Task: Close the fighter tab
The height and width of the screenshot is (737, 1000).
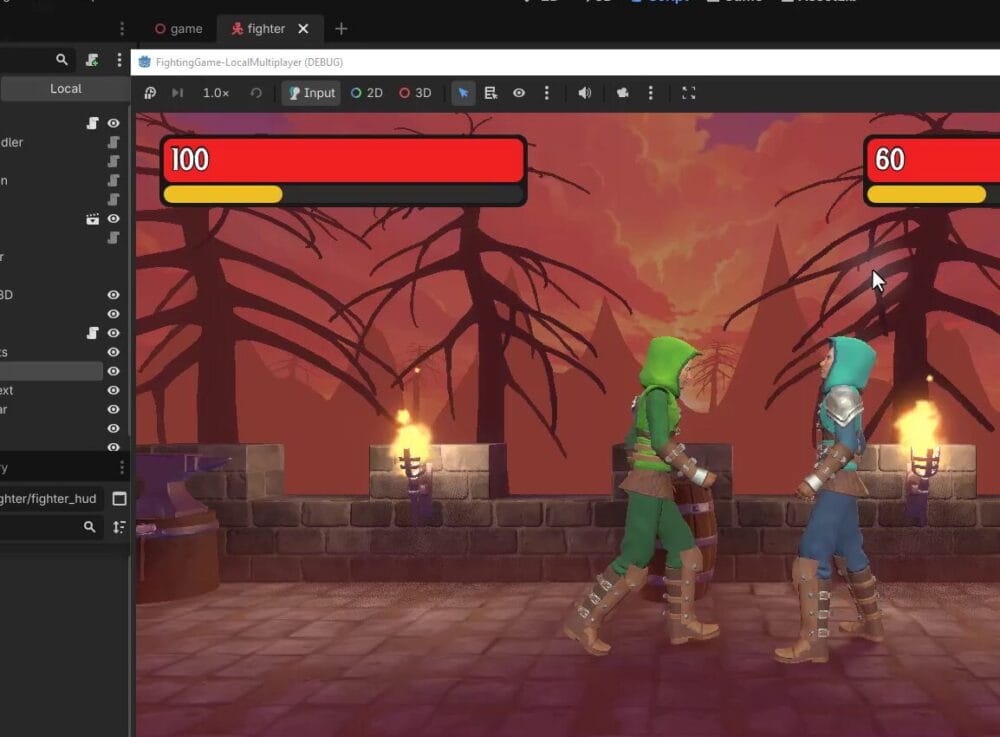Action: coord(304,29)
